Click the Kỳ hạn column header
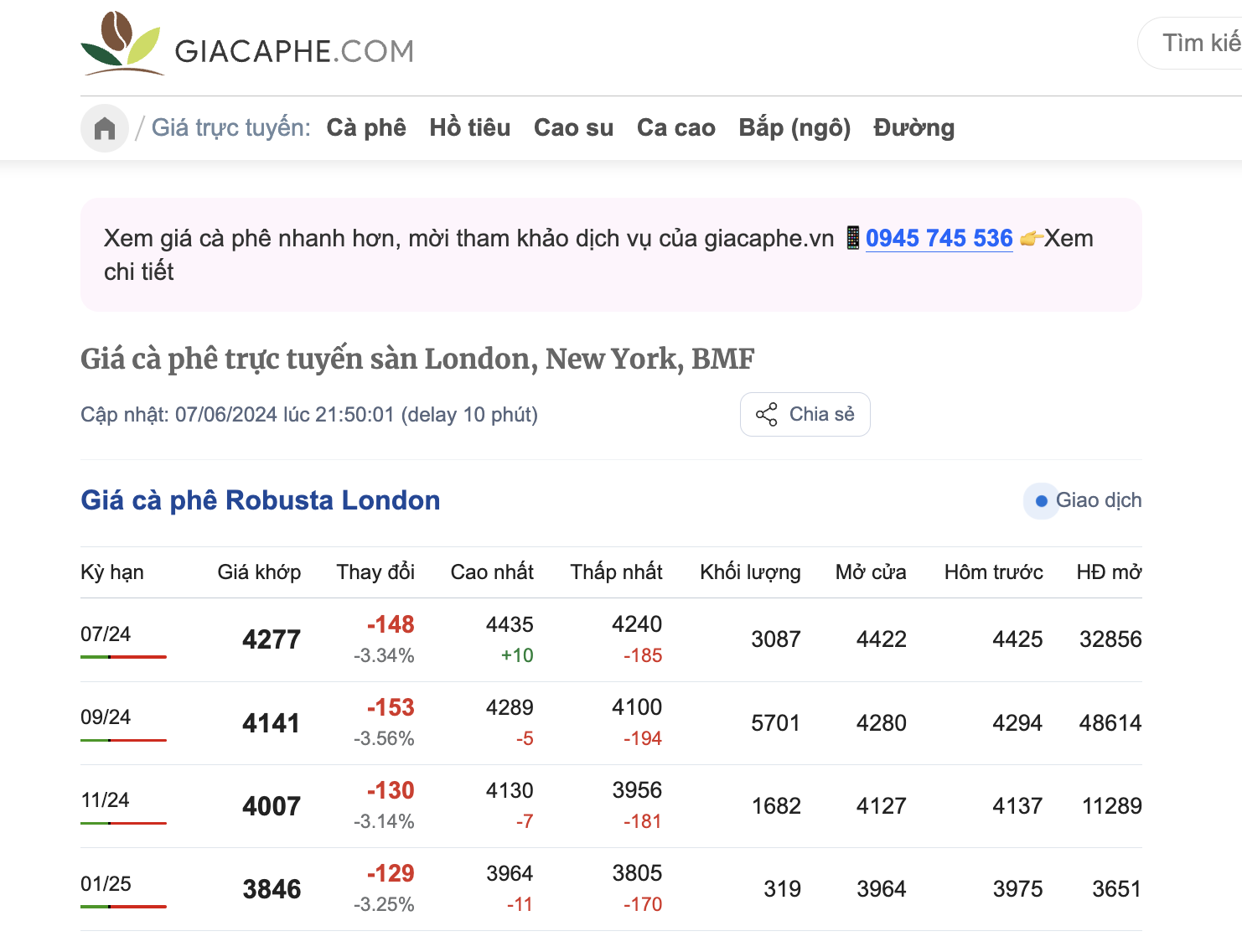The image size is (1242, 952). pyautogui.click(x=112, y=572)
